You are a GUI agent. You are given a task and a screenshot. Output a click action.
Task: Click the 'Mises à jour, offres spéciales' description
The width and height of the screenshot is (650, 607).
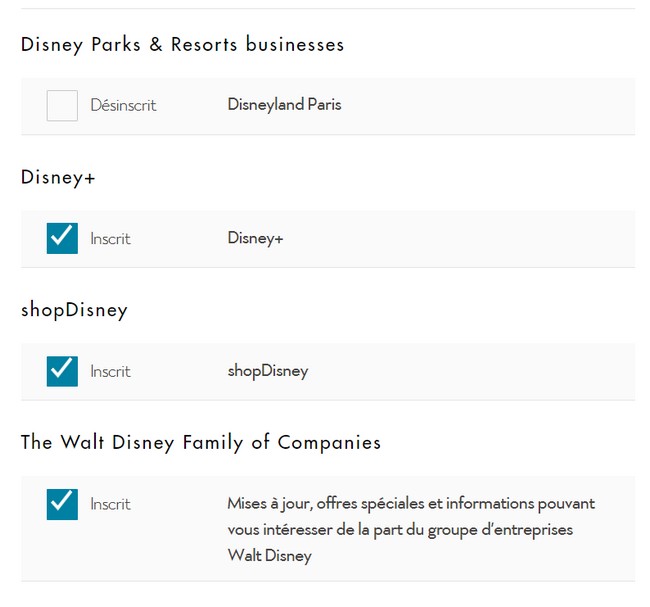[x=411, y=529]
